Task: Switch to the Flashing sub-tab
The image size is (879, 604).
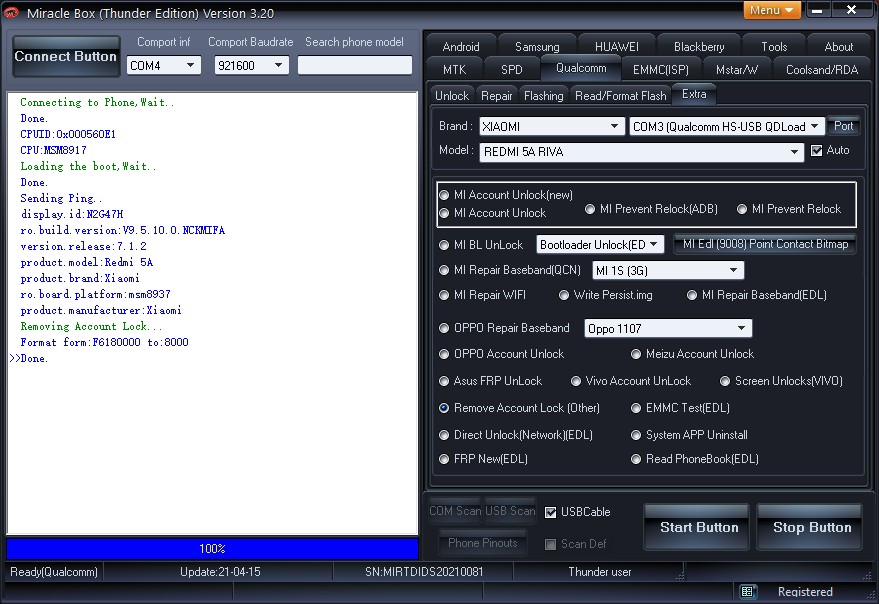Action: coord(543,96)
